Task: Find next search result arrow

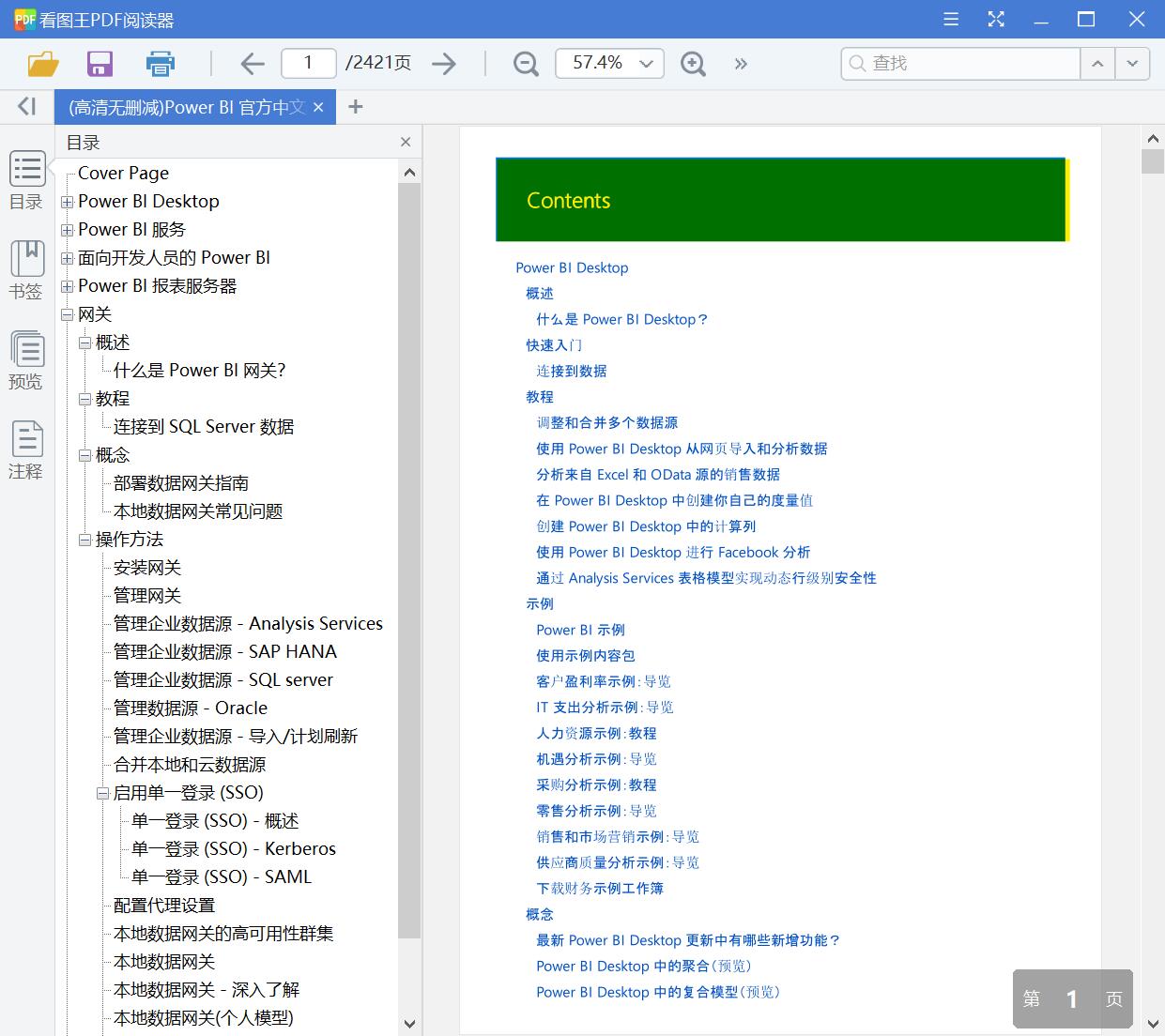Action: pyautogui.click(x=1132, y=63)
